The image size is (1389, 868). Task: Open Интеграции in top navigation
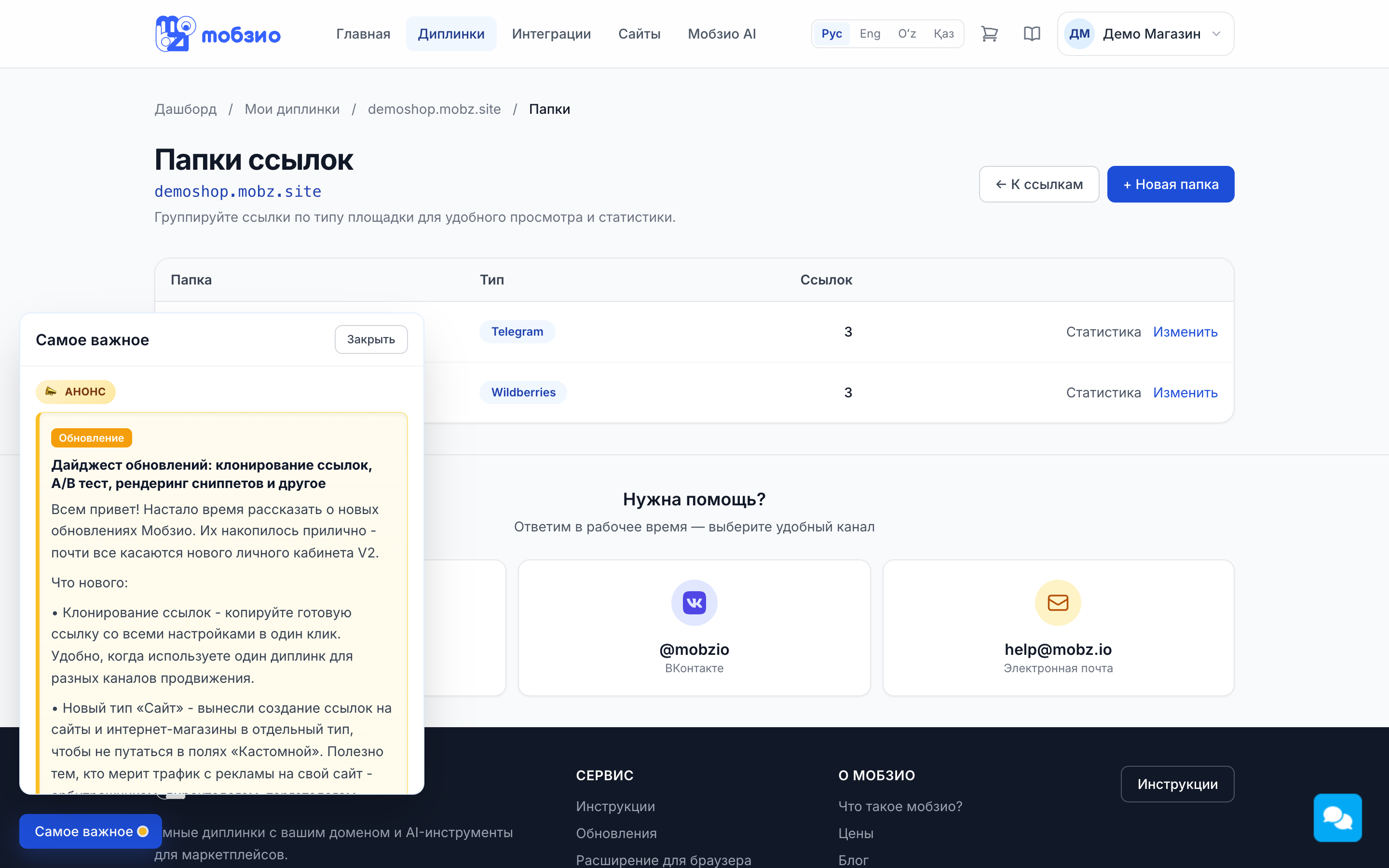coord(551,34)
